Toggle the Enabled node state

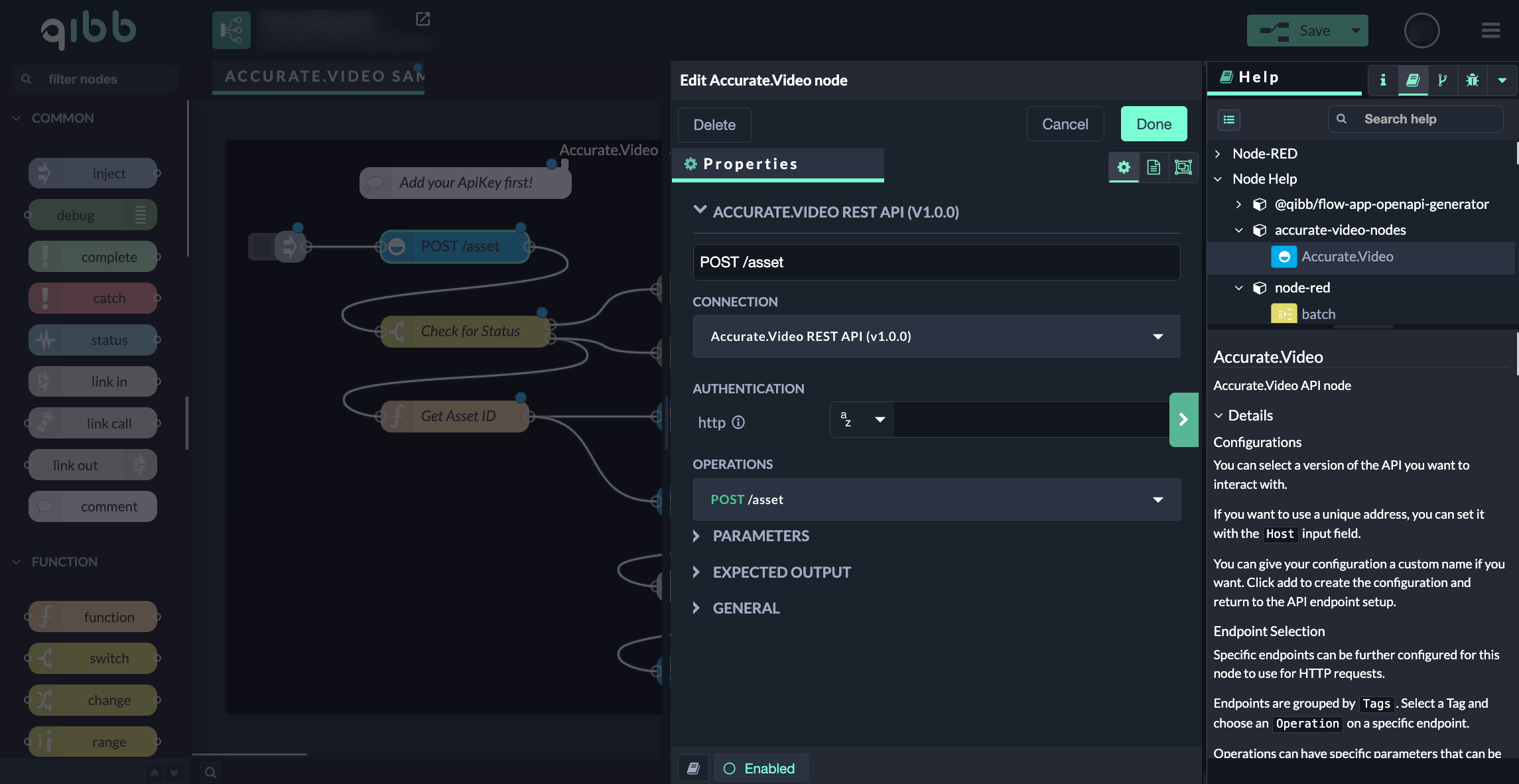coord(760,768)
